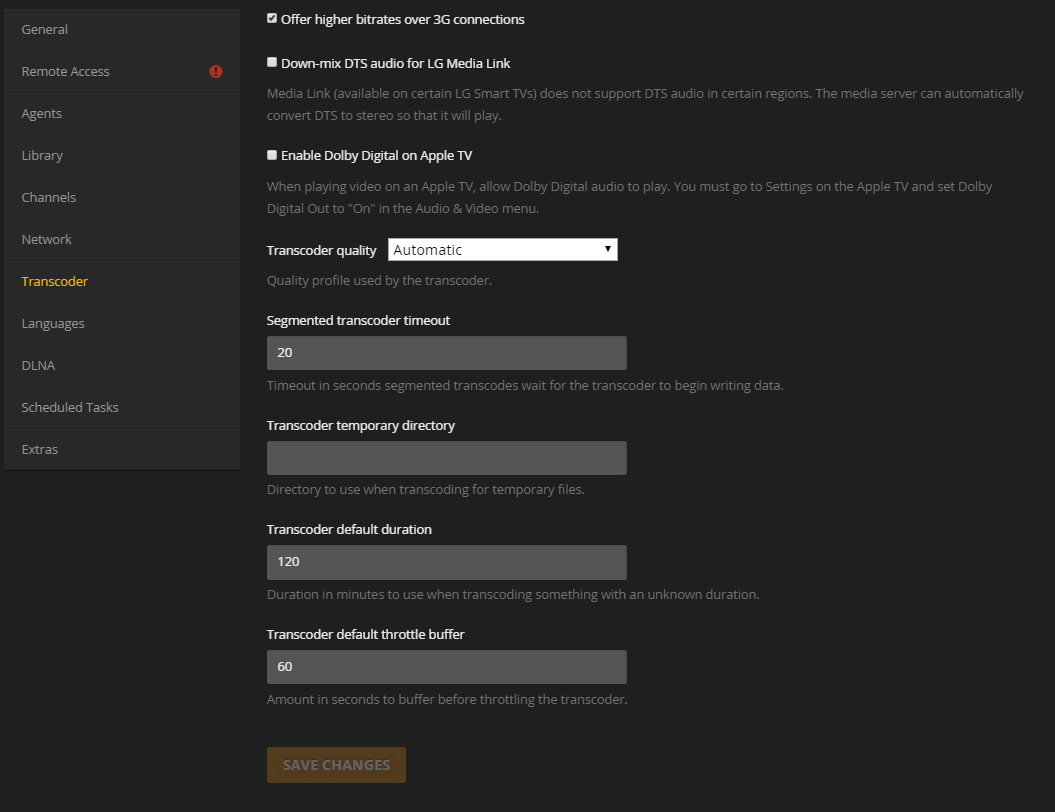Click the Transcoder default throttle buffer field
This screenshot has height=812, width=1055.
pyautogui.click(x=446, y=667)
